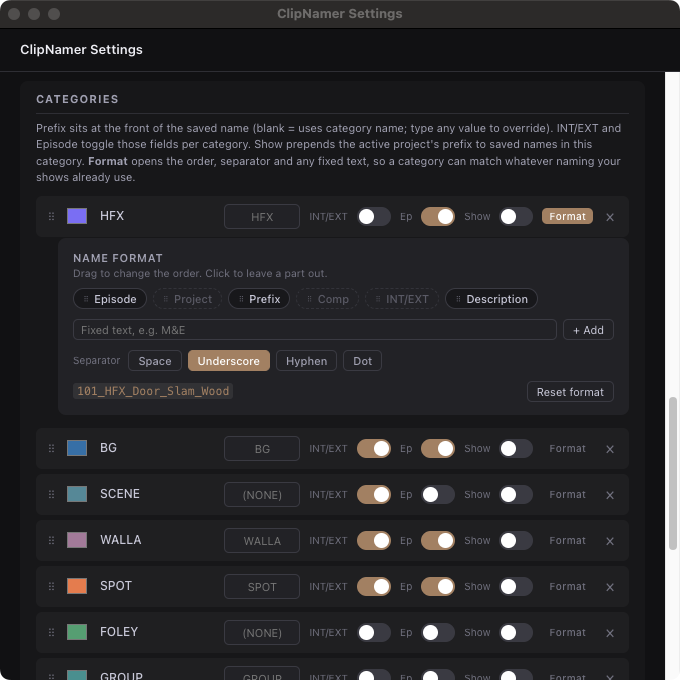Edit the SCENE prefix field showing (NONE)

coord(262,495)
